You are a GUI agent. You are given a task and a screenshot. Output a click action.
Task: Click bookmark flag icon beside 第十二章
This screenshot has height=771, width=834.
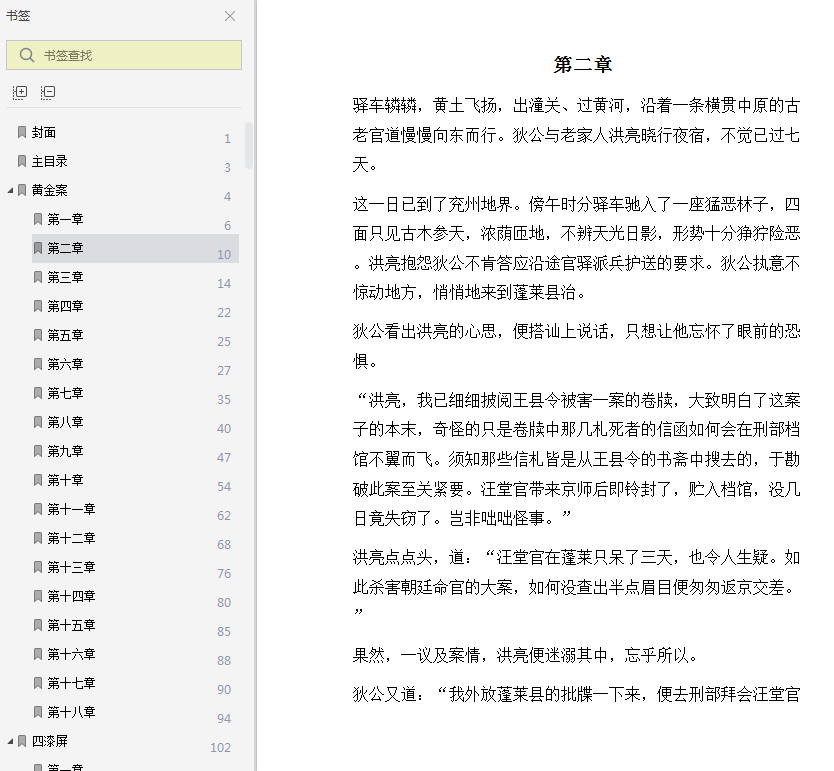click(x=38, y=538)
